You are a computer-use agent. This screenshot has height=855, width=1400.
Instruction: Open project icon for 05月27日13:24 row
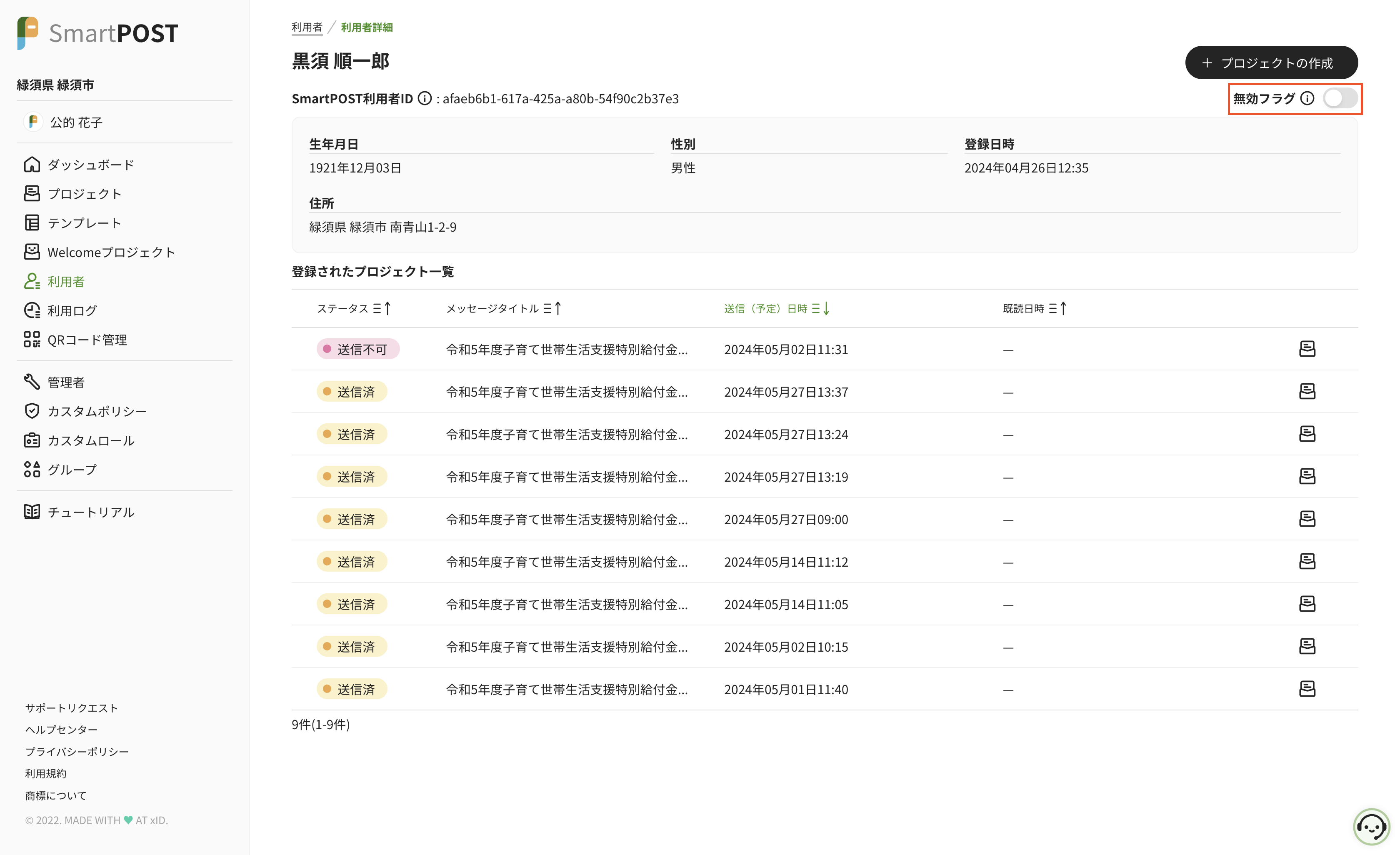1307,434
